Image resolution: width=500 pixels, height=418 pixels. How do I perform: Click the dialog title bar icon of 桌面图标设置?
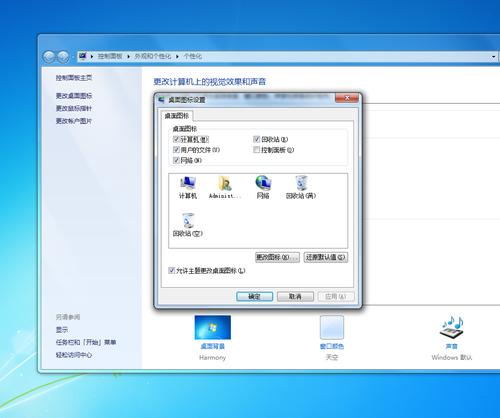point(162,100)
